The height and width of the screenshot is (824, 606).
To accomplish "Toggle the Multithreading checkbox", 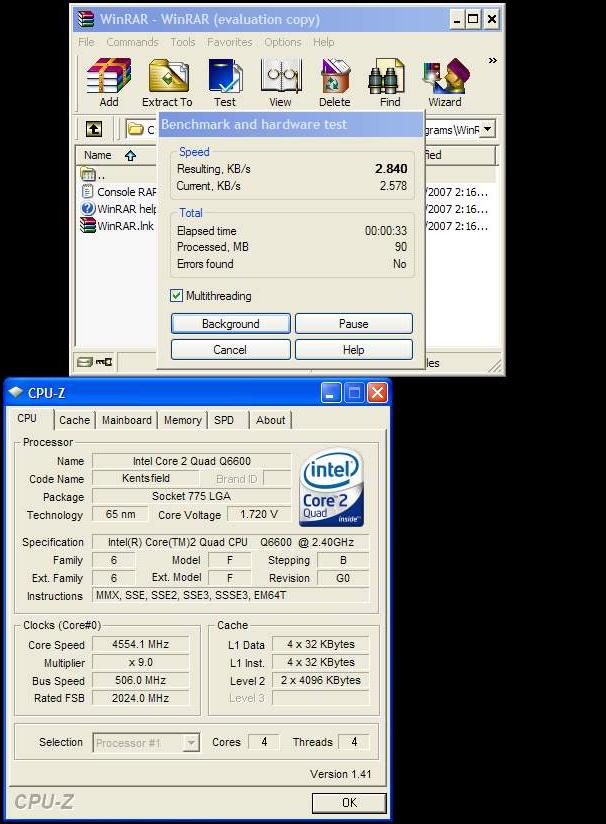I will pyautogui.click(x=177, y=296).
